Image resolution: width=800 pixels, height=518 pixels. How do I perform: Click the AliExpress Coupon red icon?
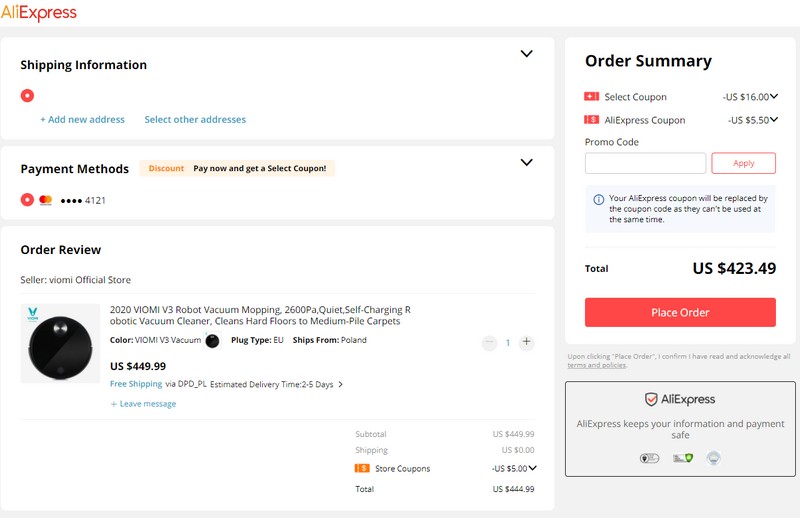tap(591, 120)
